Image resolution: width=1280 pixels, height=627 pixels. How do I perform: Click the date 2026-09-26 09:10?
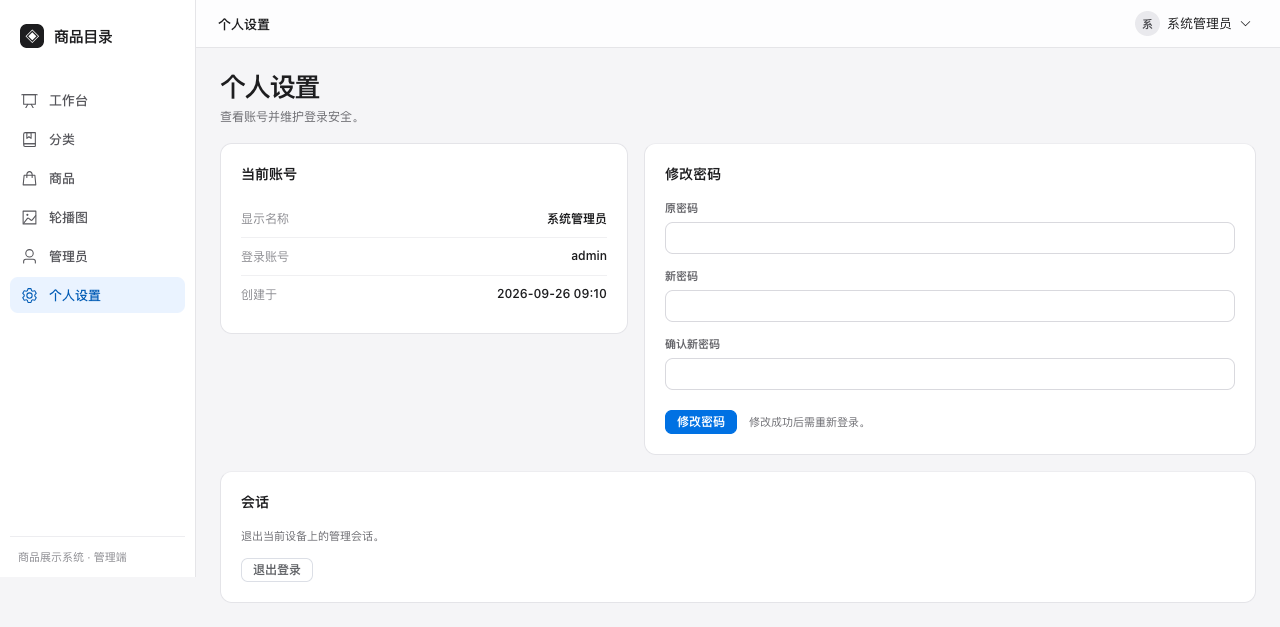552,294
